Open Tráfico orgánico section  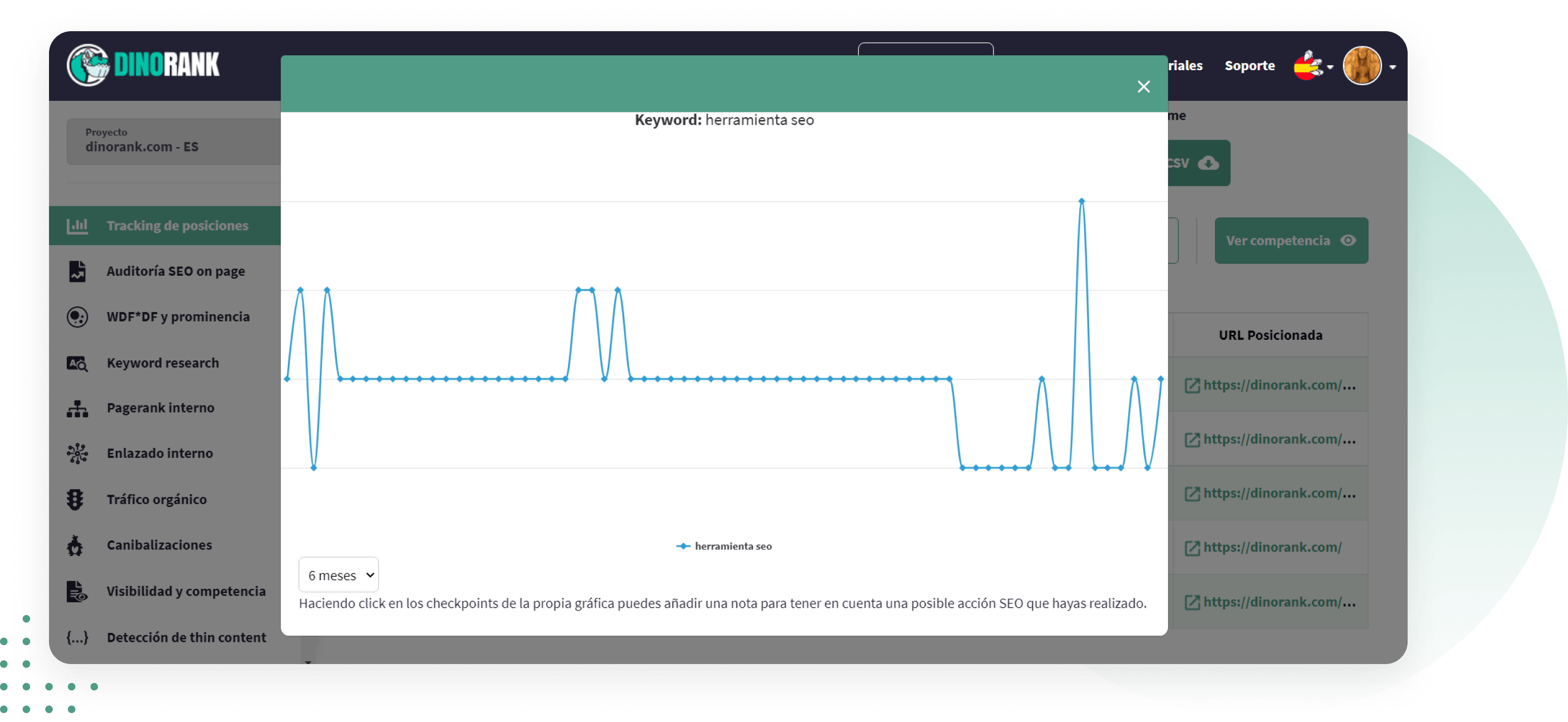tap(156, 499)
